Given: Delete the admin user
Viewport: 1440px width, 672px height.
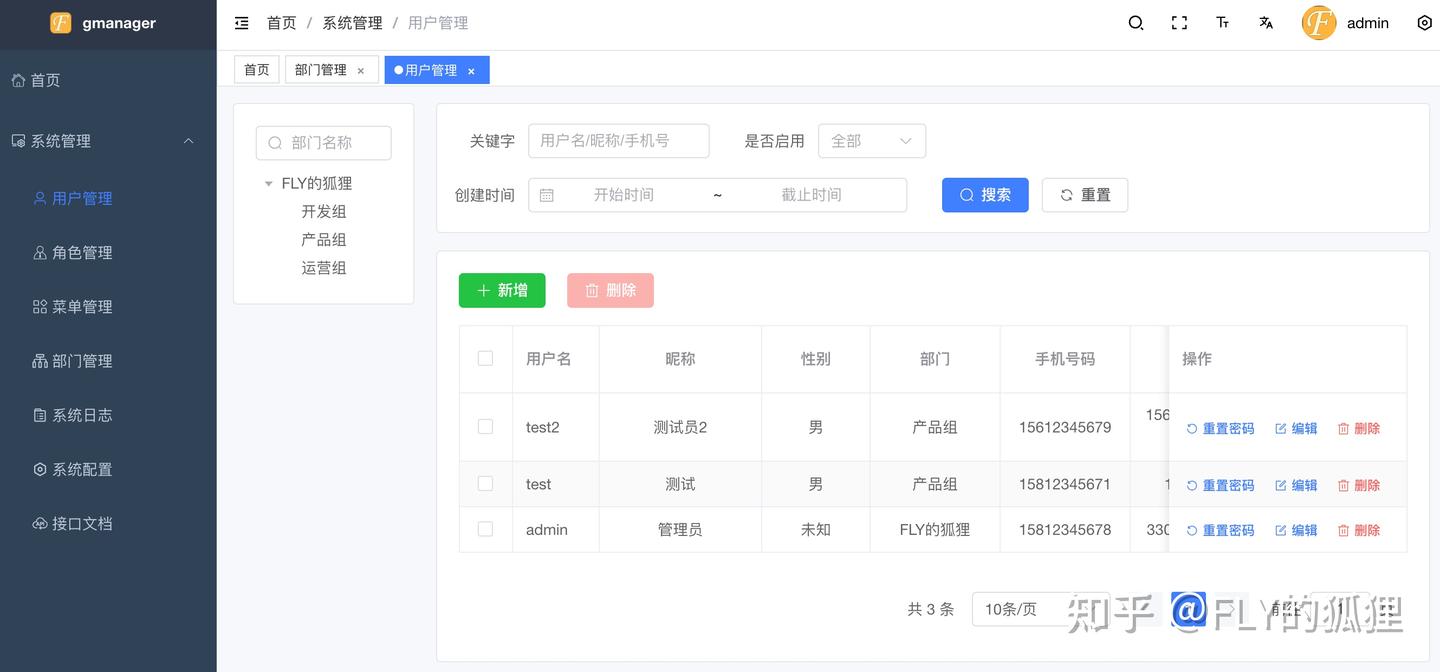Looking at the screenshot, I should tap(1359, 530).
